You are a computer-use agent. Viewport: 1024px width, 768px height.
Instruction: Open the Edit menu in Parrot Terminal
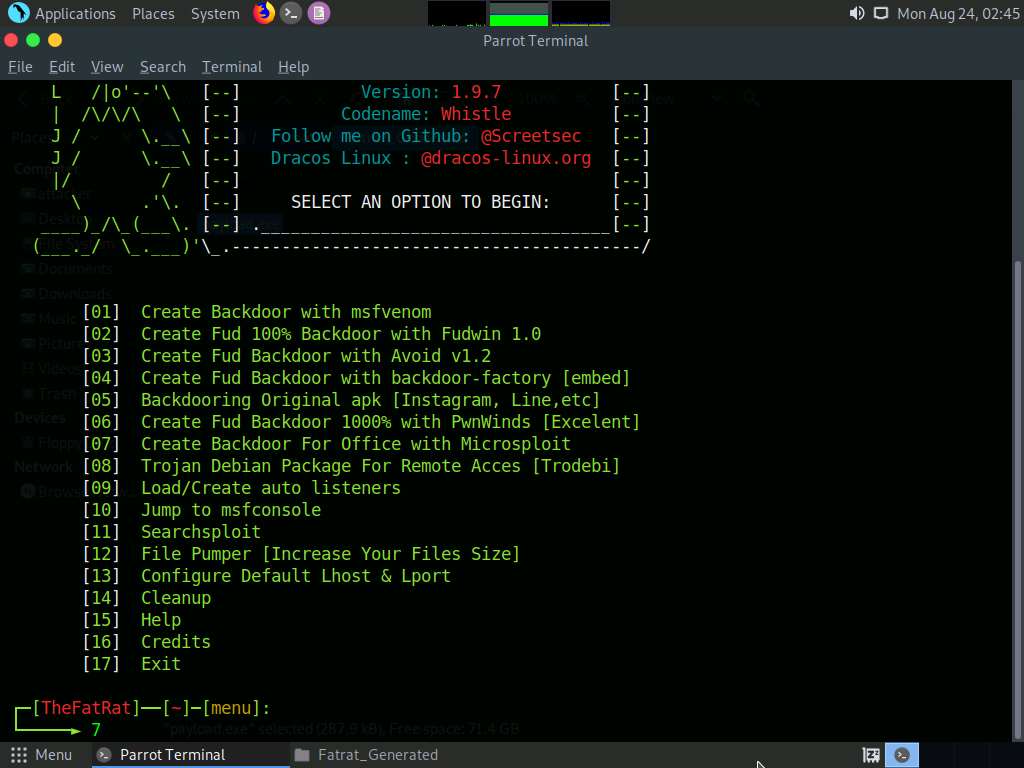click(x=62, y=67)
